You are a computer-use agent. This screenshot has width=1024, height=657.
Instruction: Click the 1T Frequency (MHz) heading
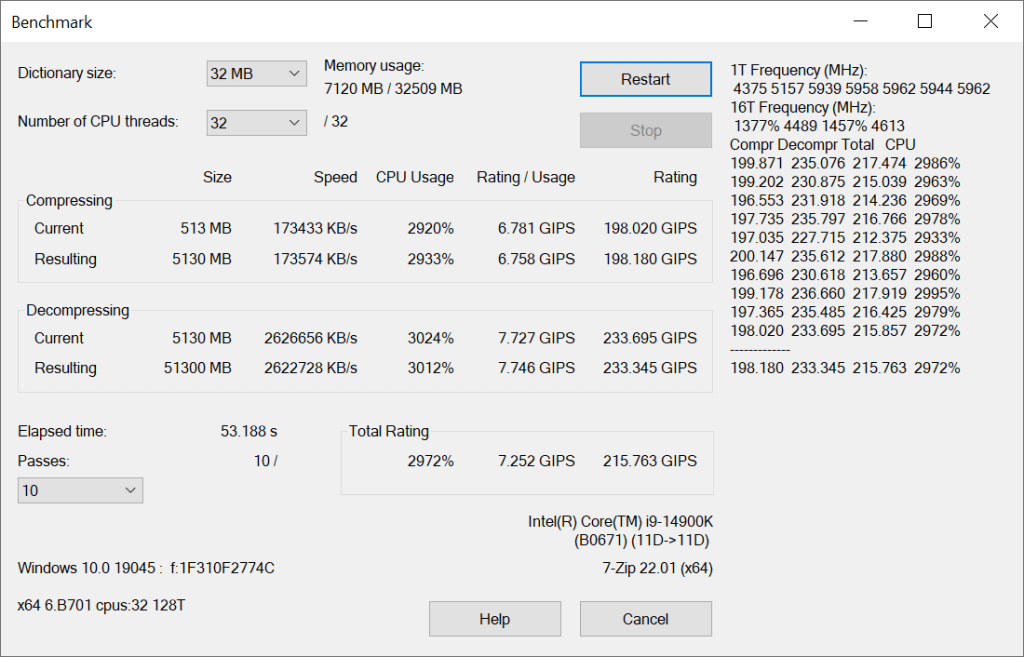[799, 71]
